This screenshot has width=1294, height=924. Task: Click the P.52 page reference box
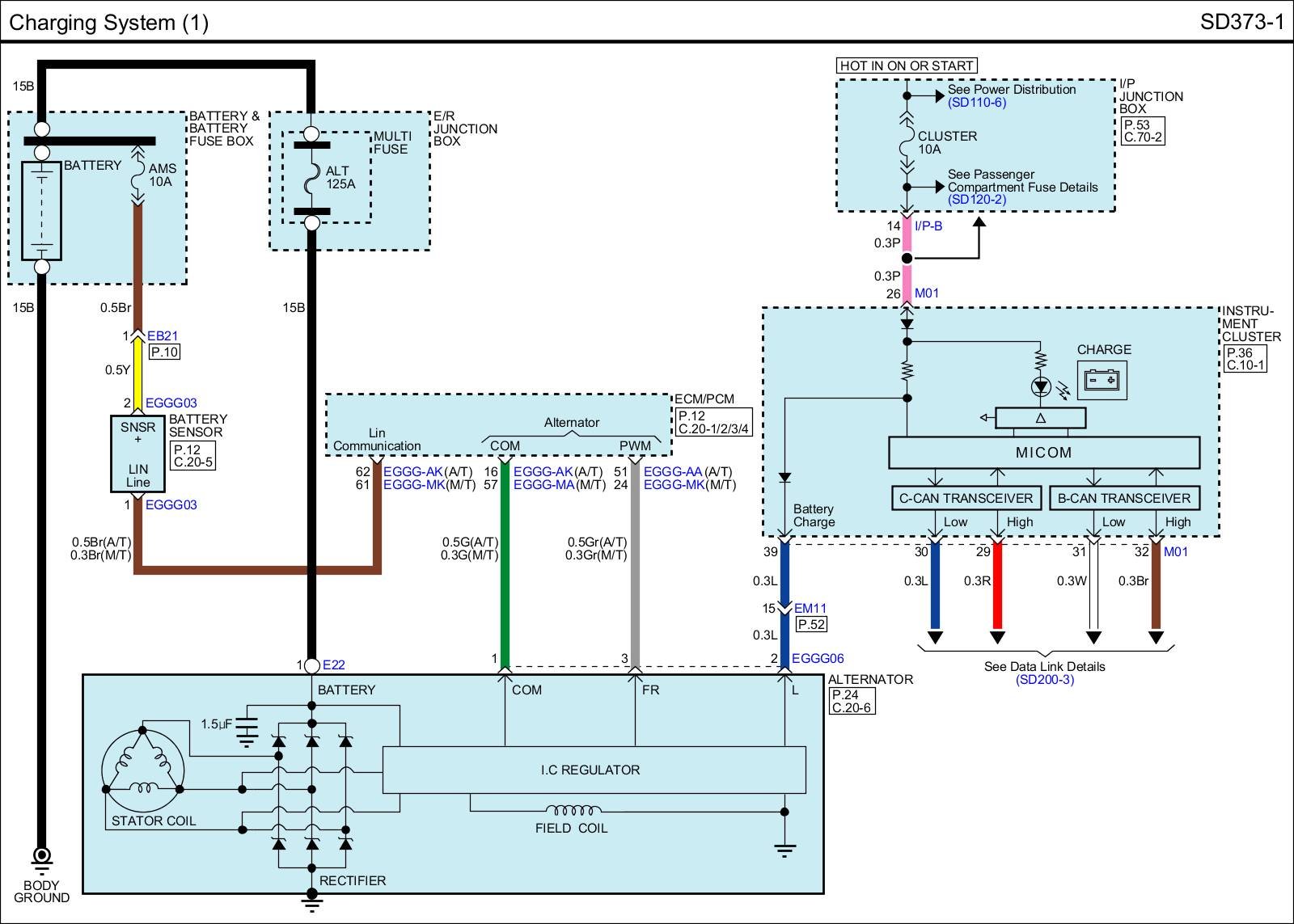(811, 624)
